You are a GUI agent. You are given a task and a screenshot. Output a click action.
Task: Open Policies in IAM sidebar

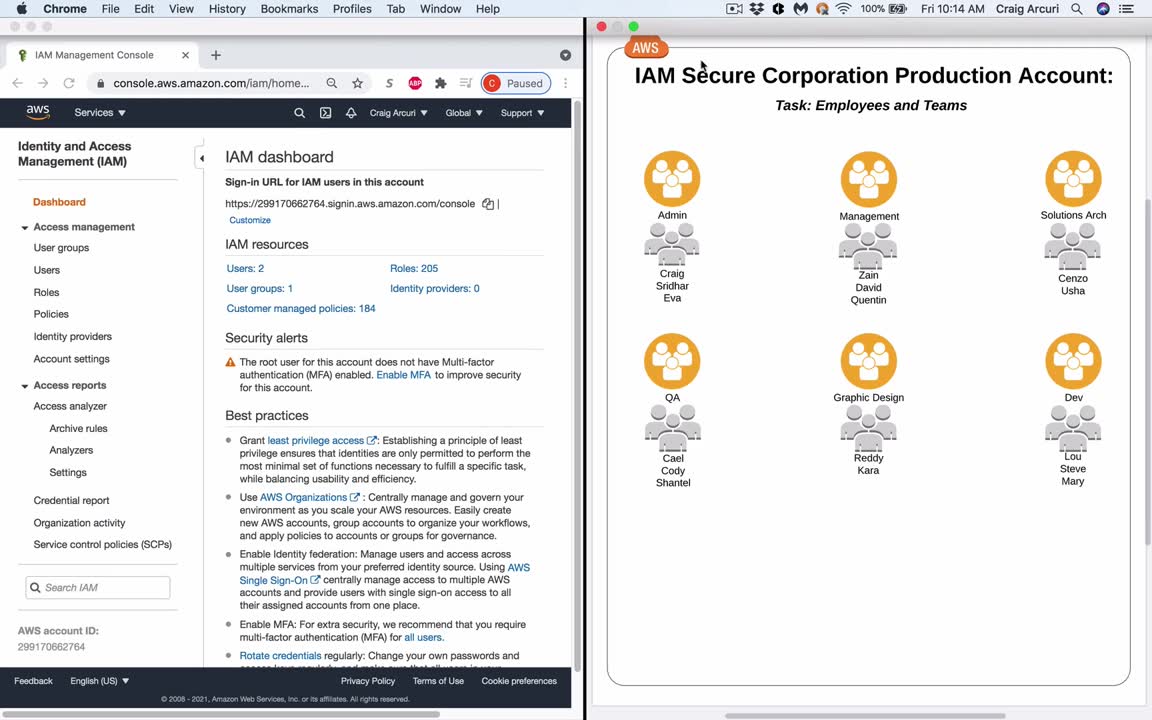[51, 314]
